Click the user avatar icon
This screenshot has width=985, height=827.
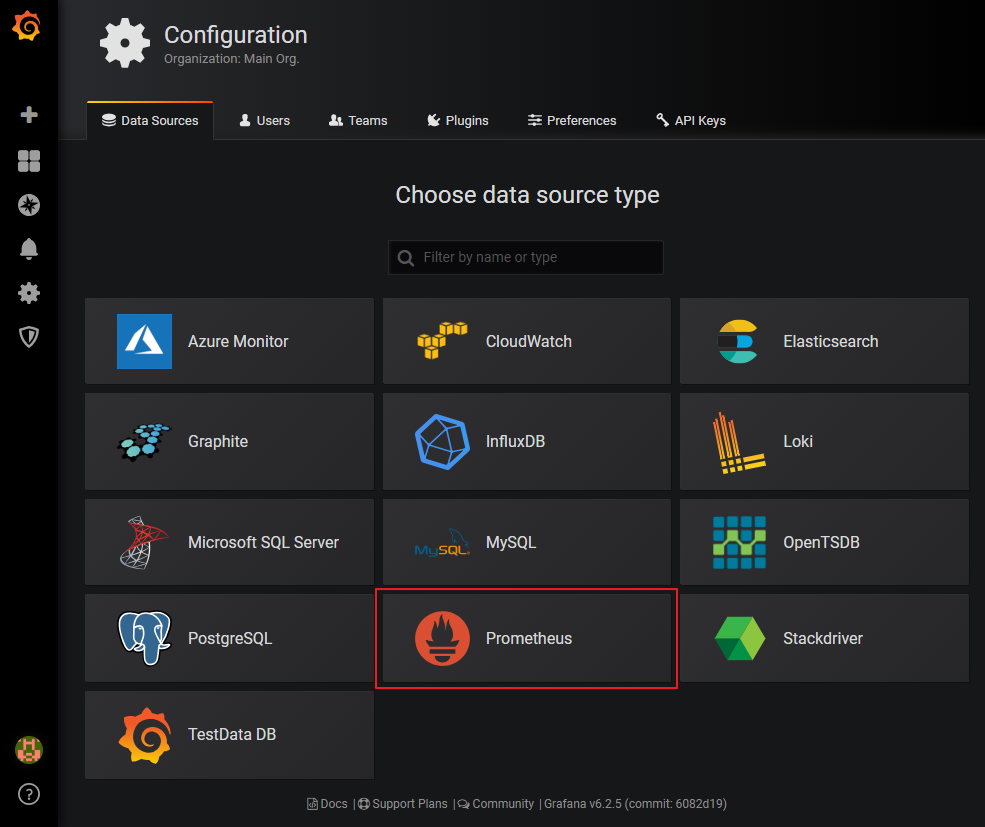point(29,750)
